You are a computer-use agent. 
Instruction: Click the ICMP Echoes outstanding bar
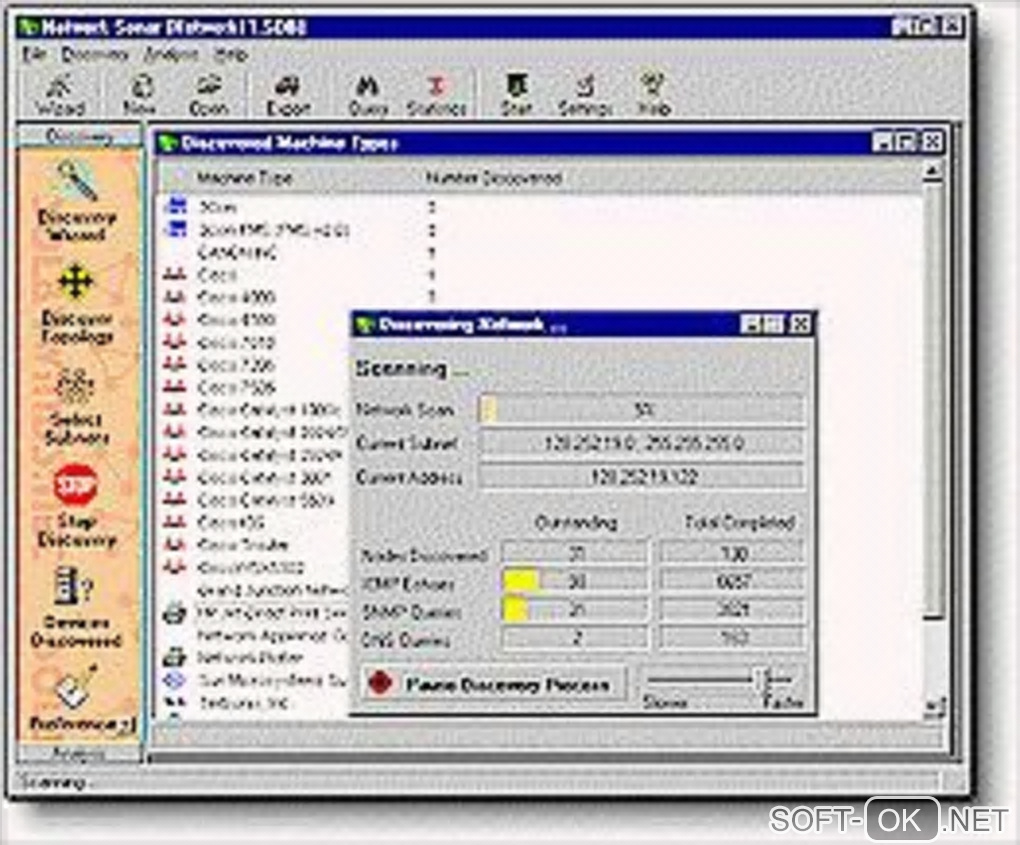pyautogui.click(x=575, y=581)
